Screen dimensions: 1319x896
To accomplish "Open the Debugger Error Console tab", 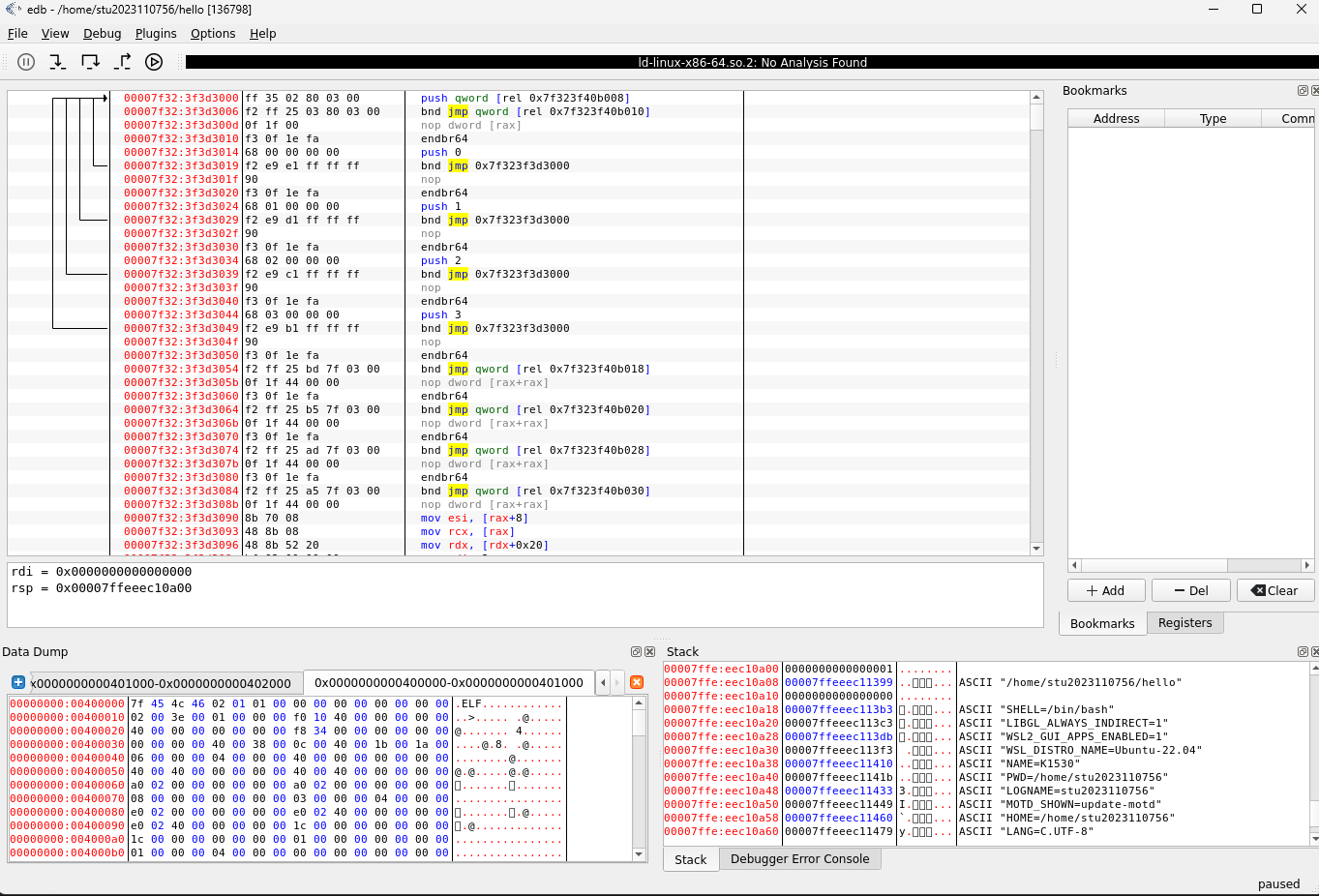I will pos(799,859).
